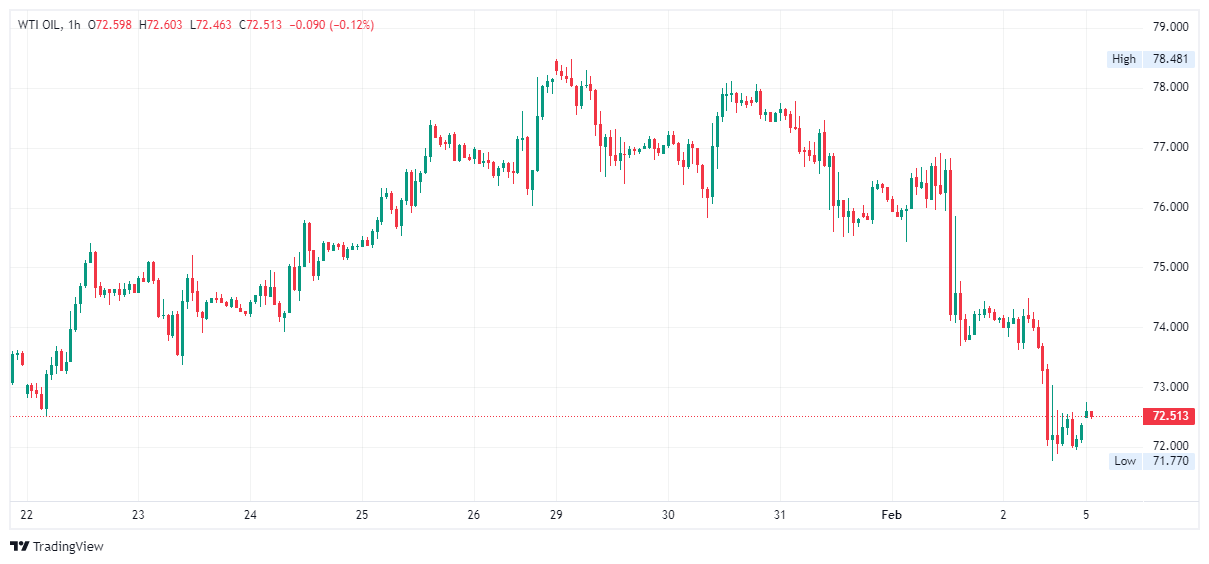This screenshot has width=1209, height=564.
Task: Select the 76.000 price scale label
Action: tap(1170, 207)
